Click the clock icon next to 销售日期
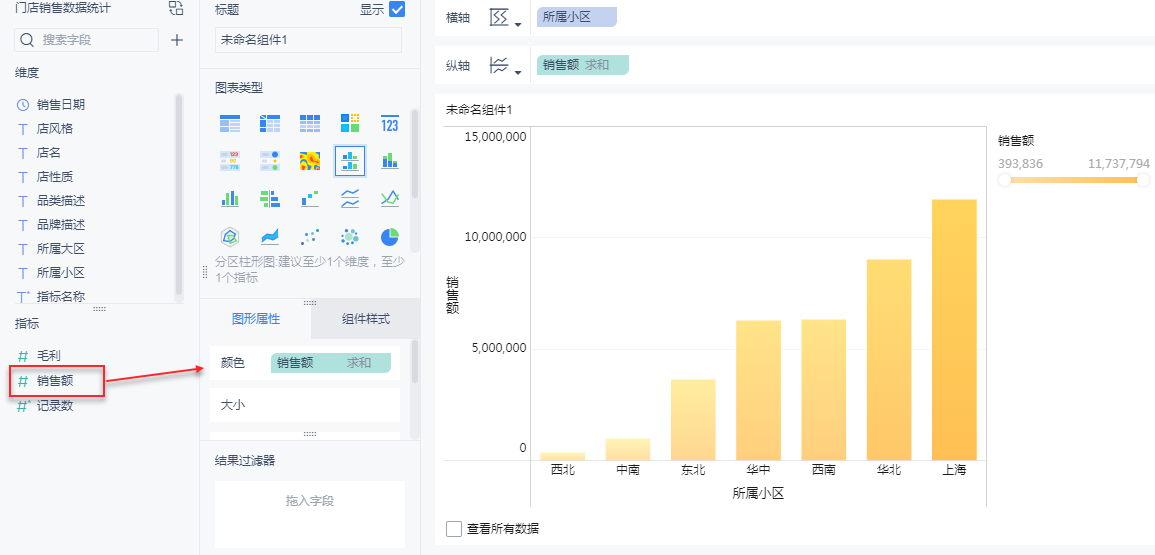The width and height of the screenshot is (1155, 555). click(x=23, y=105)
